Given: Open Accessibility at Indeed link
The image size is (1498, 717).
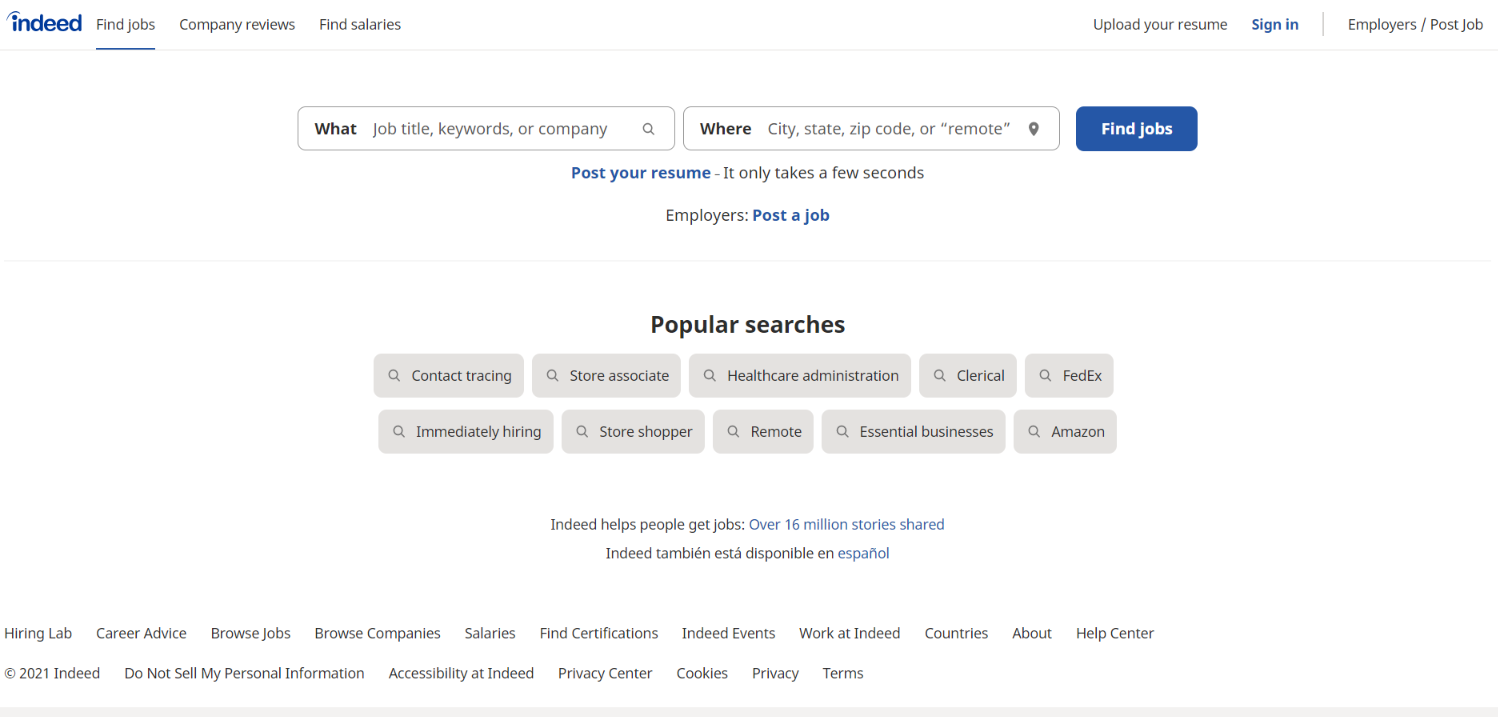Looking at the screenshot, I should [x=461, y=673].
